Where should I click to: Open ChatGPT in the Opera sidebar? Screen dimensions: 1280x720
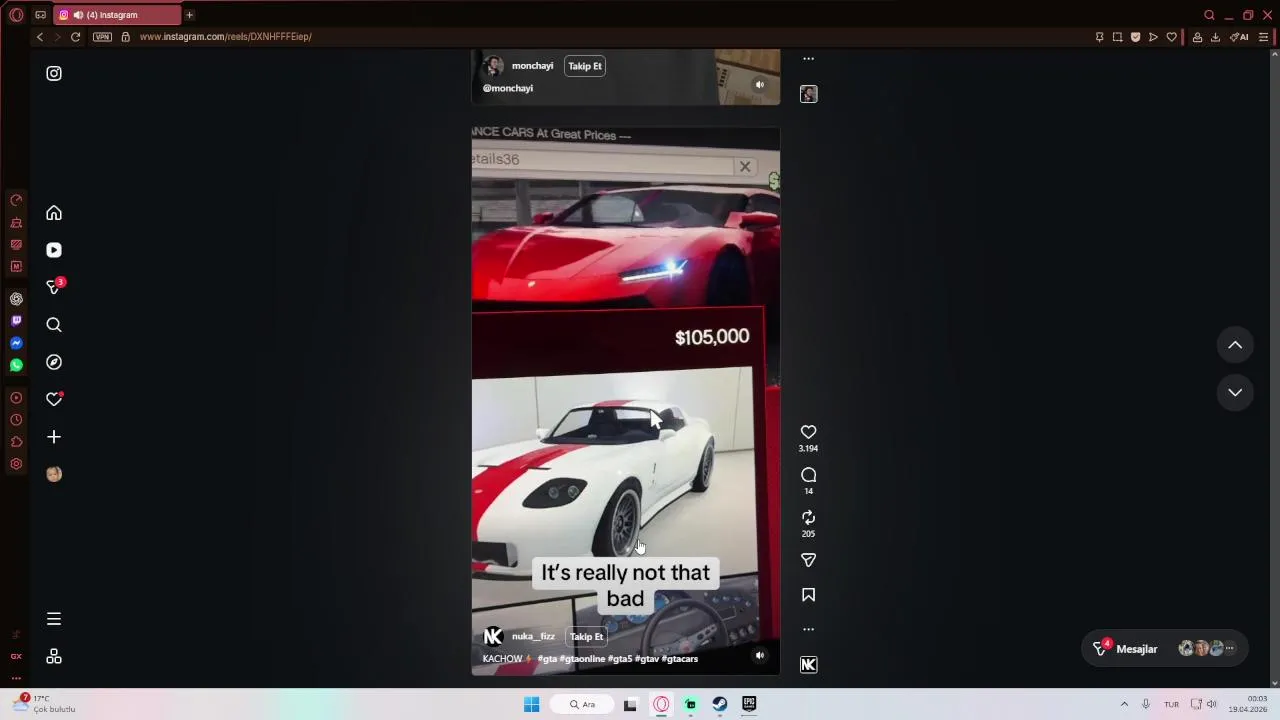pos(16,299)
